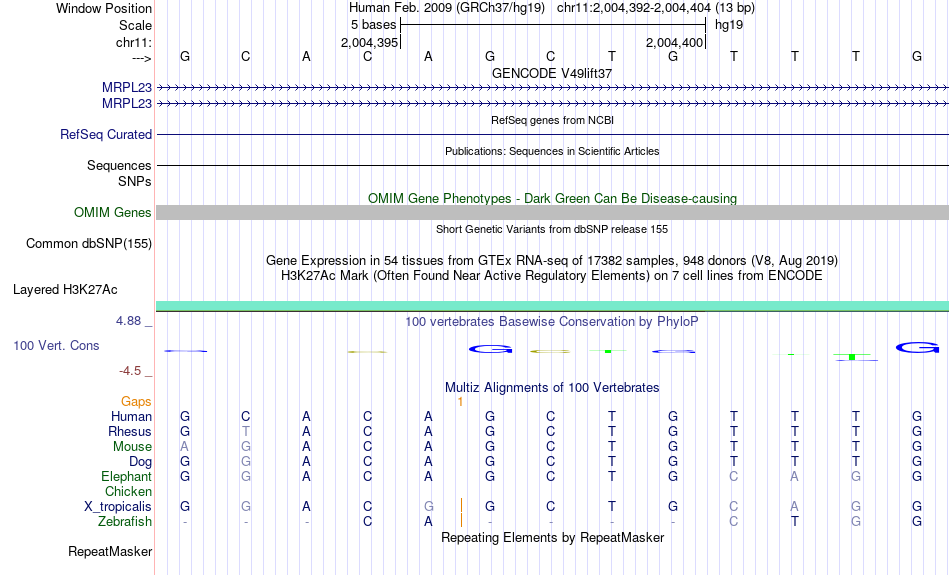Select the Rhesus alignment row label

click(x=130, y=431)
